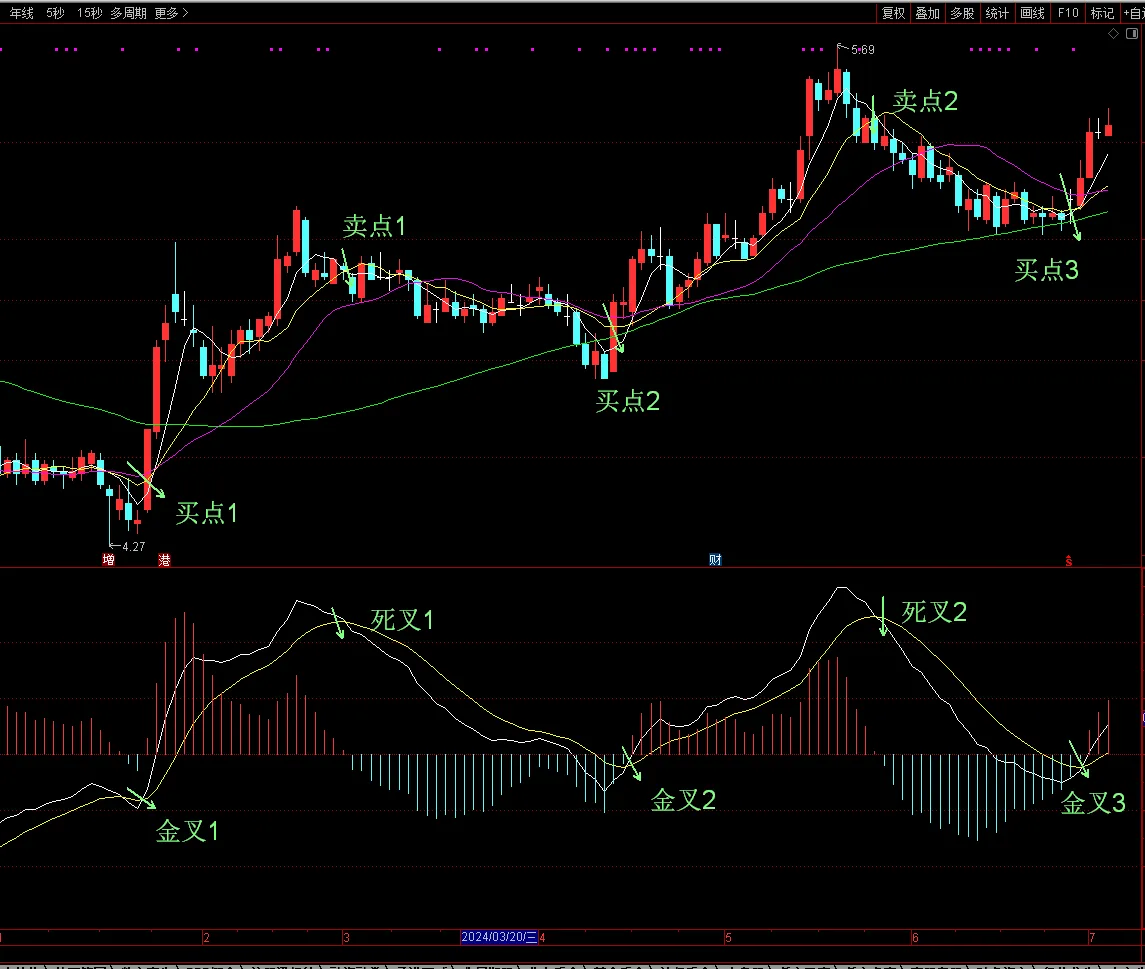The image size is (1145, 969).
Task: Expand the 更多 periods menu
Action: [x=171, y=13]
